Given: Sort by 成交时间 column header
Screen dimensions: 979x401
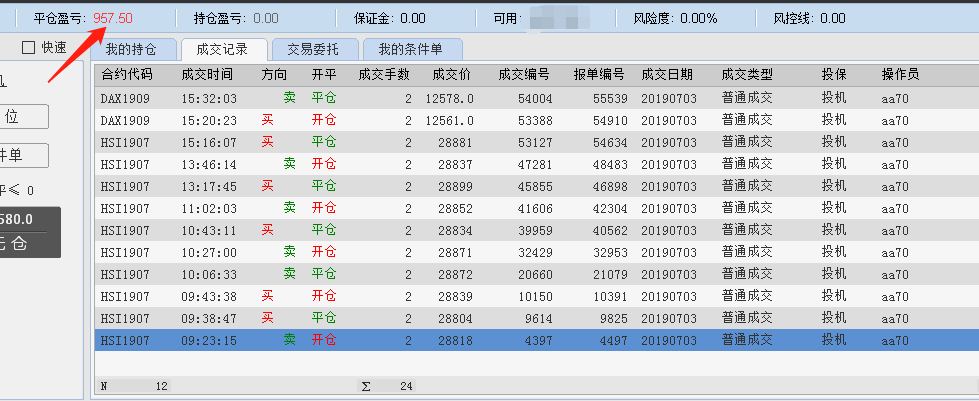Looking at the screenshot, I should tap(207, 75).
